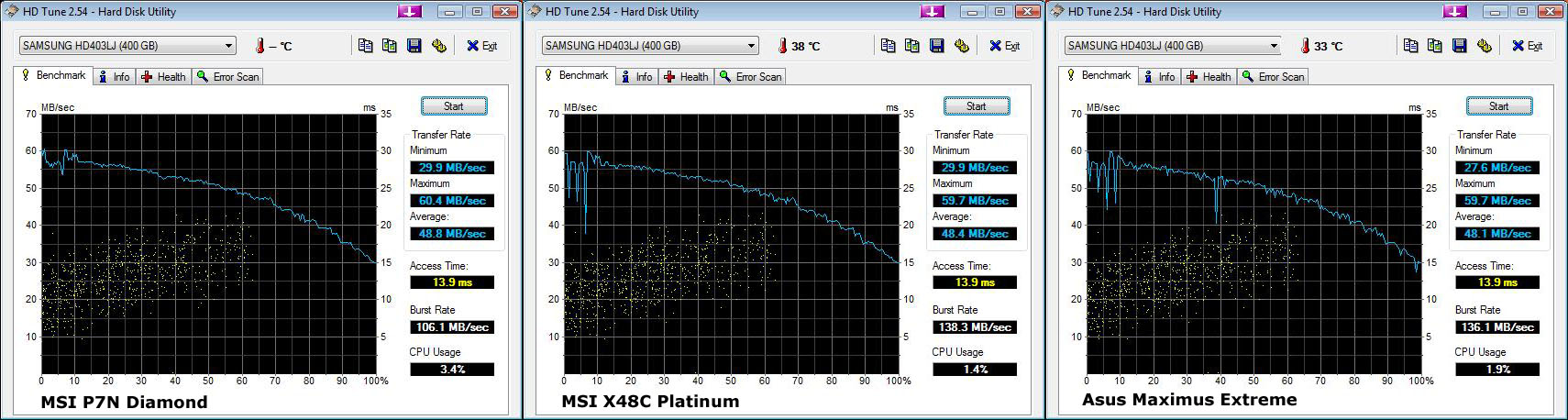The height and width of the screenshot is (420, 1568).
Task: Open Error Scan tab in MSI P7N Diamond window
Action: pos(228,77)
